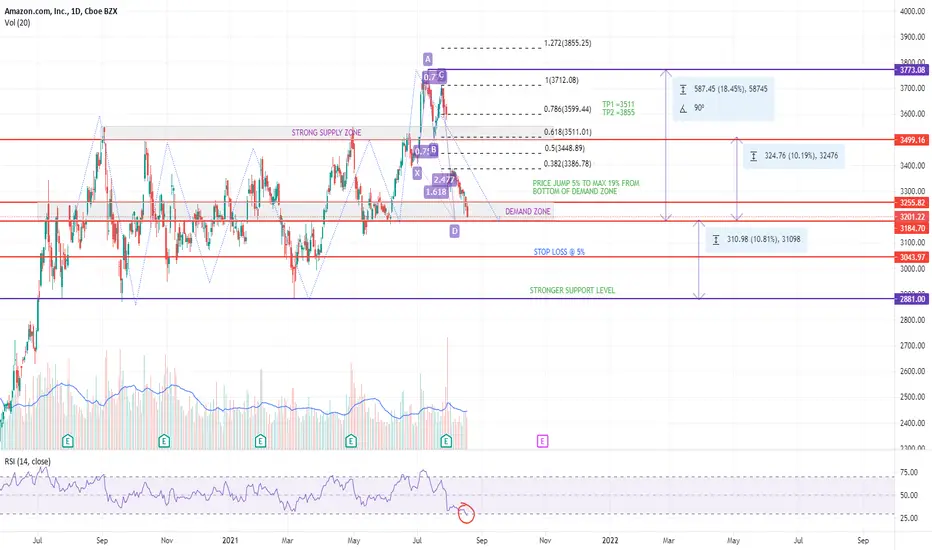Click the 3100.00 price axis label

coord(912,243)
